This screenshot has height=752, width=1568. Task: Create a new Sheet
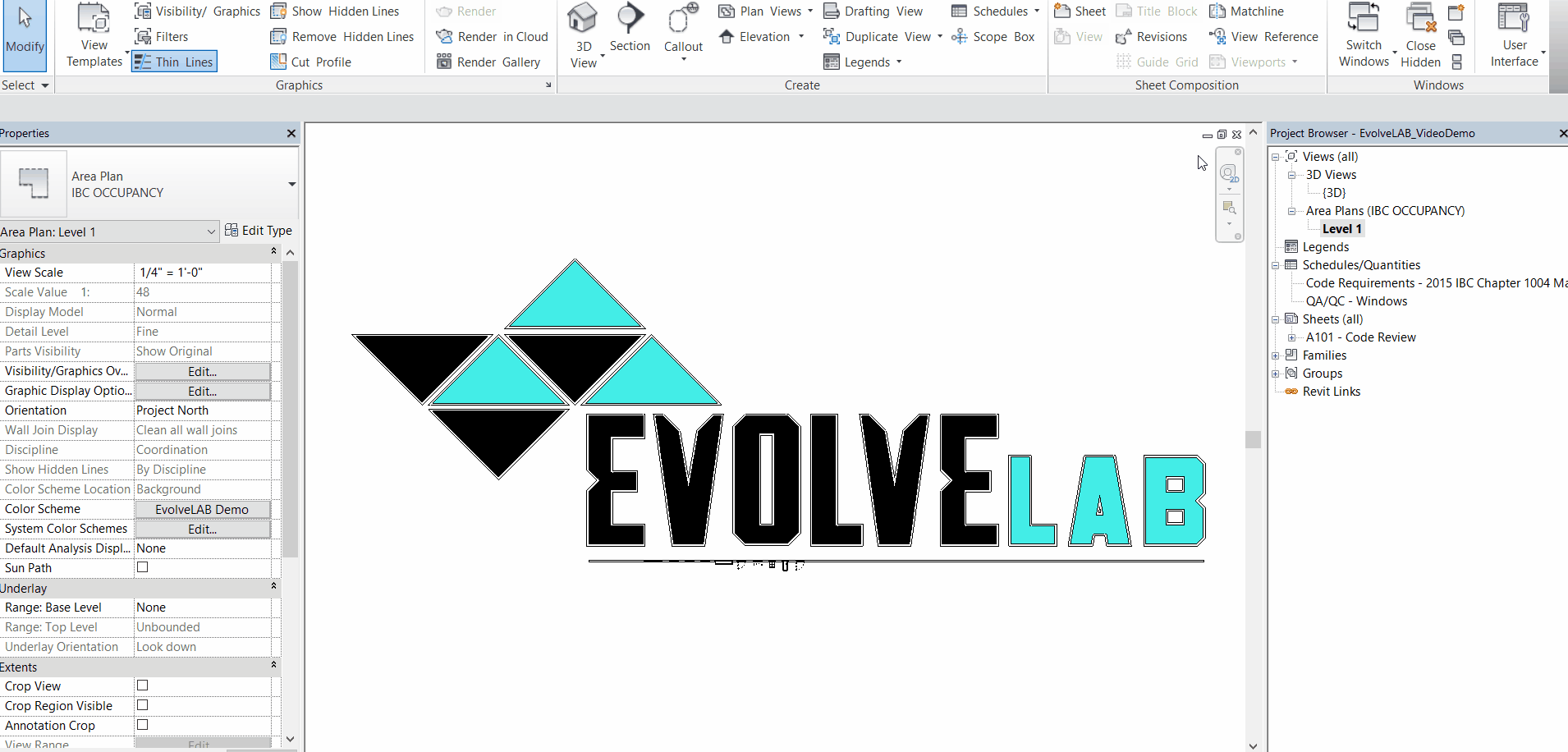tap(1080, 11)
